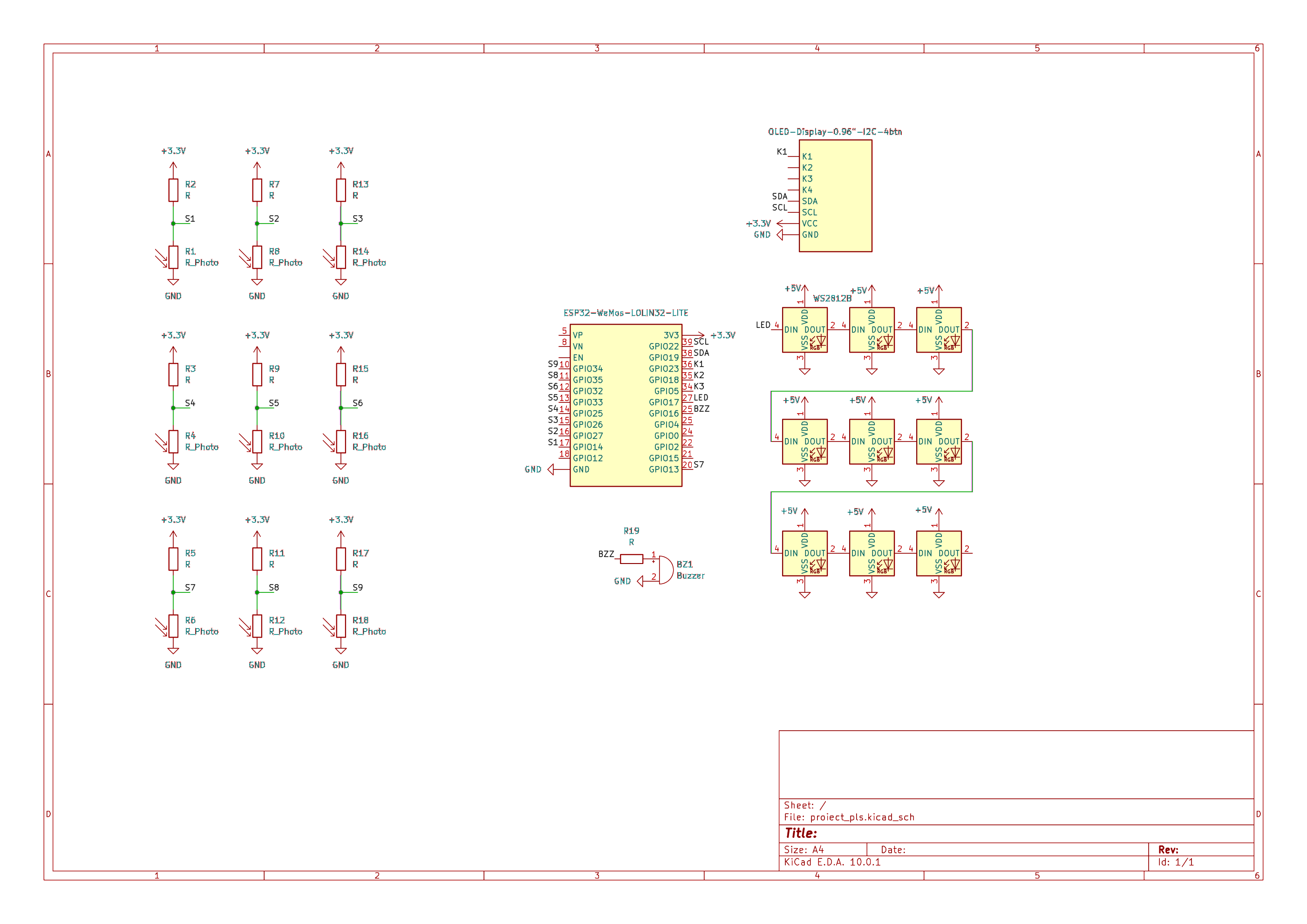Screen dimensions: 1307x924
Task: Click the GPIO13 pin name on ESP32
Action: [x=664, y=470]
